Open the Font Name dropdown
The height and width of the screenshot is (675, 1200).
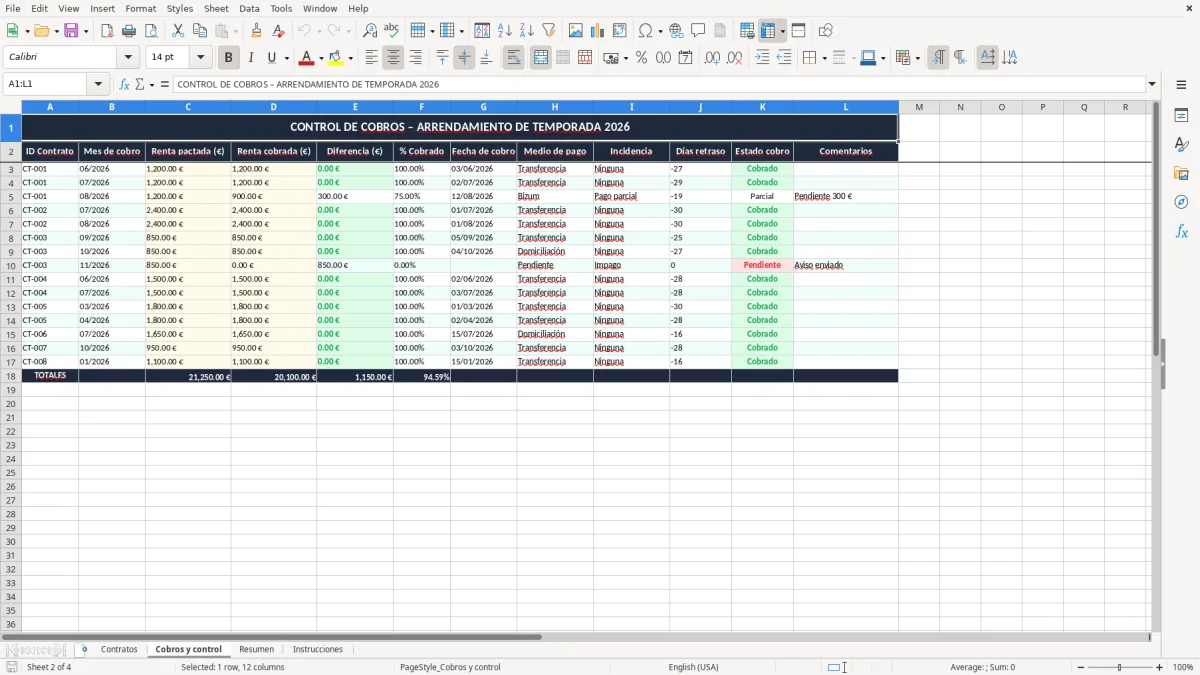pyautogui.click(x=128, y=58)
